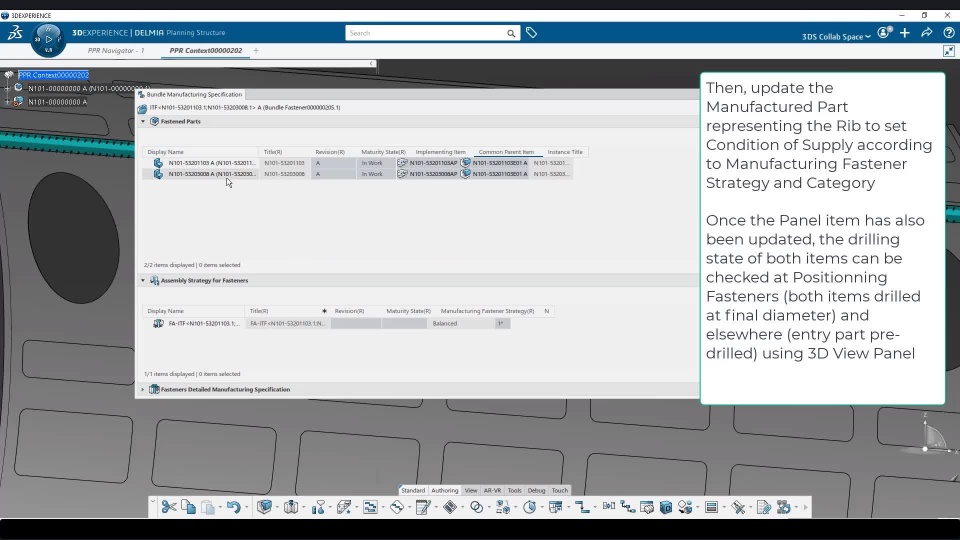Click the 'Balanced' strategy cell
Image resolution: width=960 pixels, height=540 pixels.
click(461, 323)
